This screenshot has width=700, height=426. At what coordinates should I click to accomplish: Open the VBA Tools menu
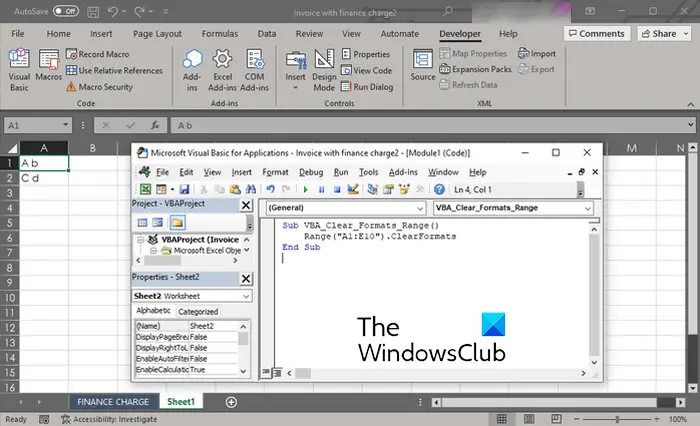pos(368,172)
